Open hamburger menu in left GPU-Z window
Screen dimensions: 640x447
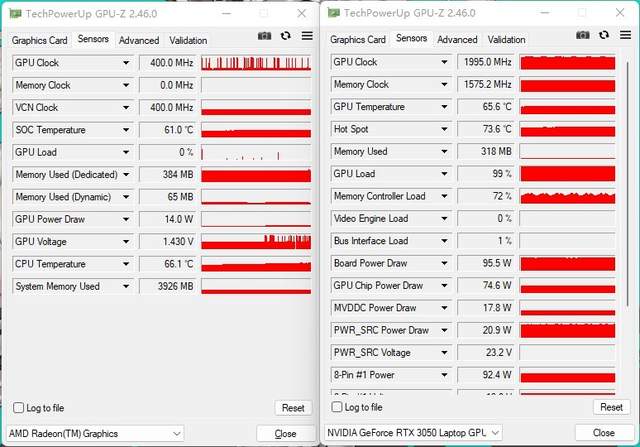pyautogui.click(x=307, y=36)
